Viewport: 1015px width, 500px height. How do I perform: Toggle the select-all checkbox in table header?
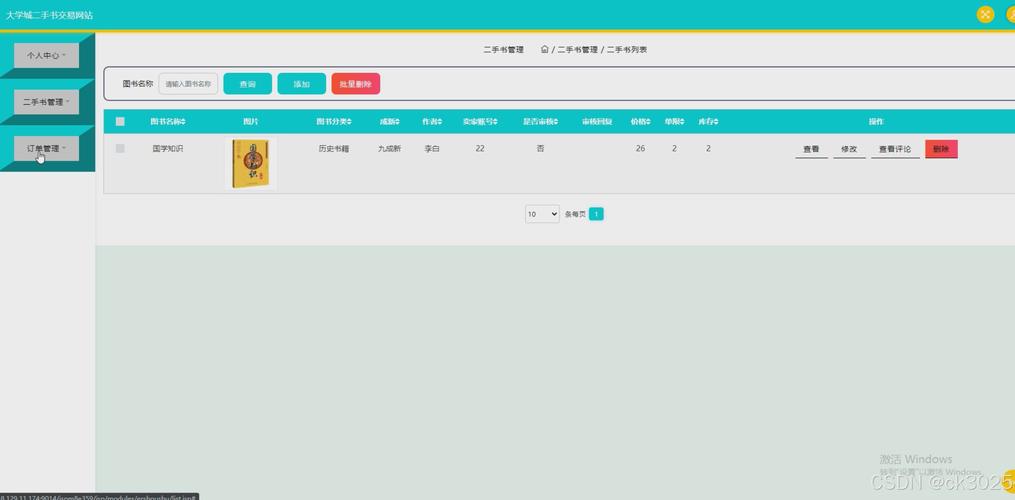[120, 122]
